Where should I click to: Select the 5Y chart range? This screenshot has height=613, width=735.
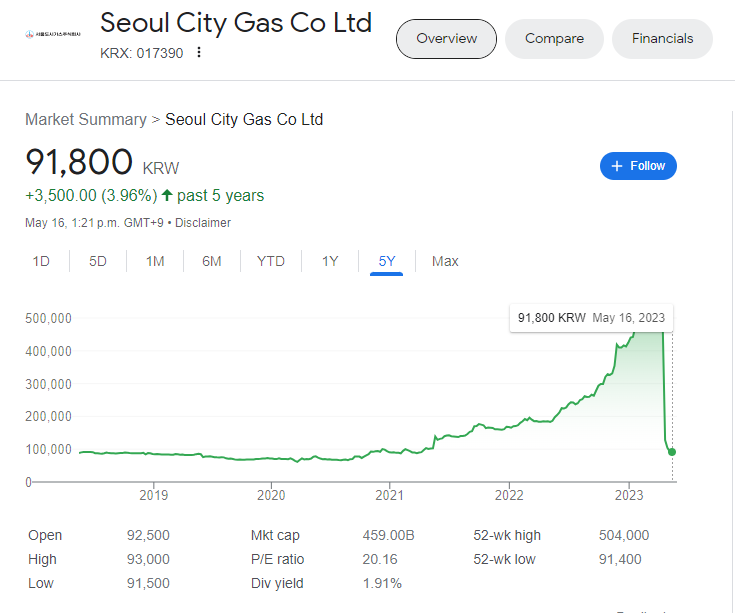(x=387, y=261)
